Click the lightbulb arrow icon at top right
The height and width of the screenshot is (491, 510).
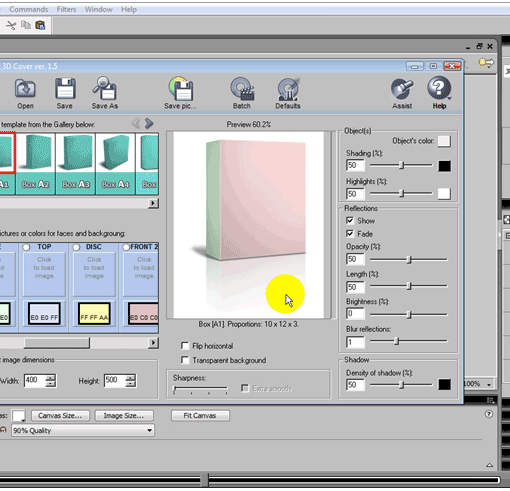tap(486, 62)
